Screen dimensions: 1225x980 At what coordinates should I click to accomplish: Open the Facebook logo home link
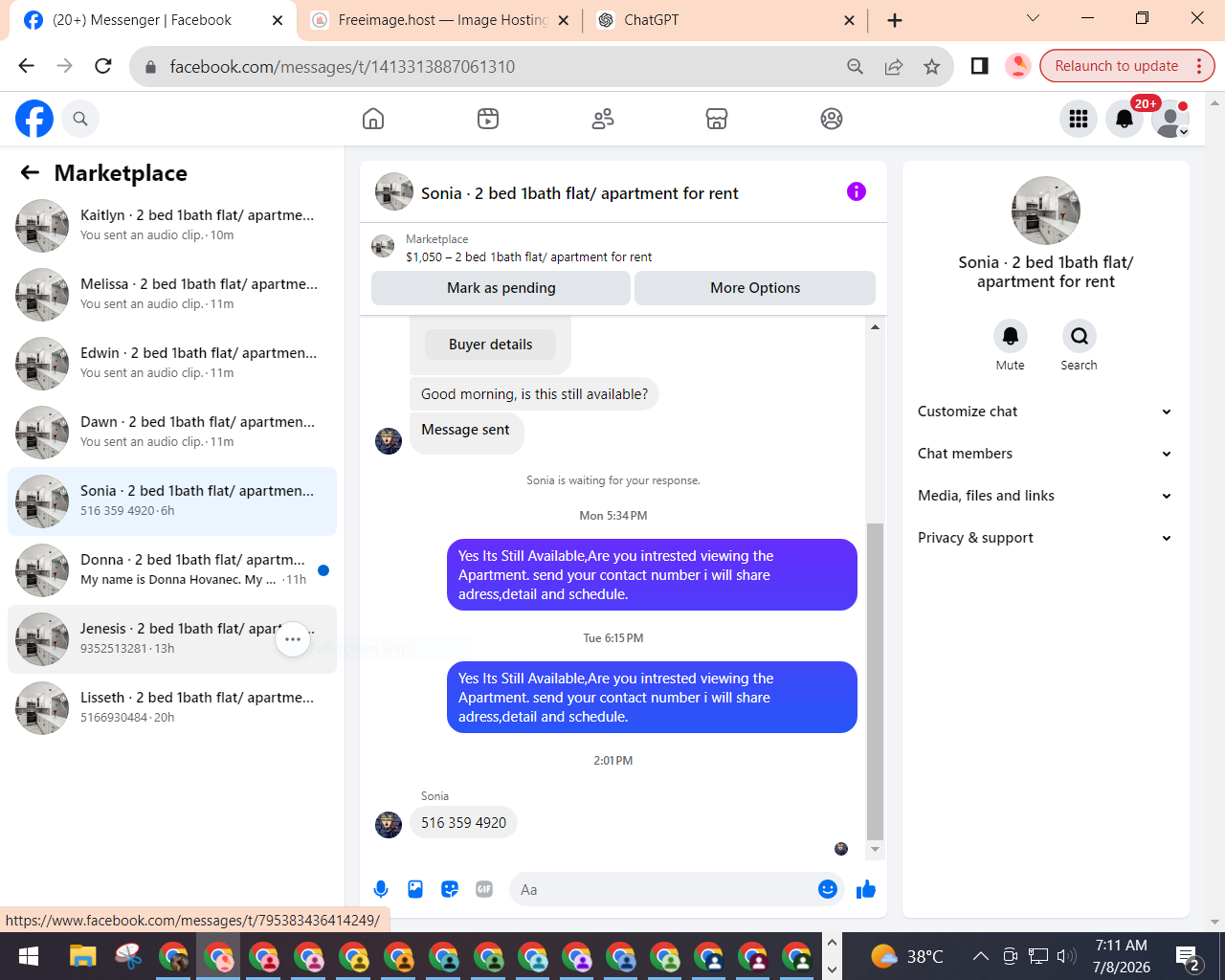tap(34, 119)
